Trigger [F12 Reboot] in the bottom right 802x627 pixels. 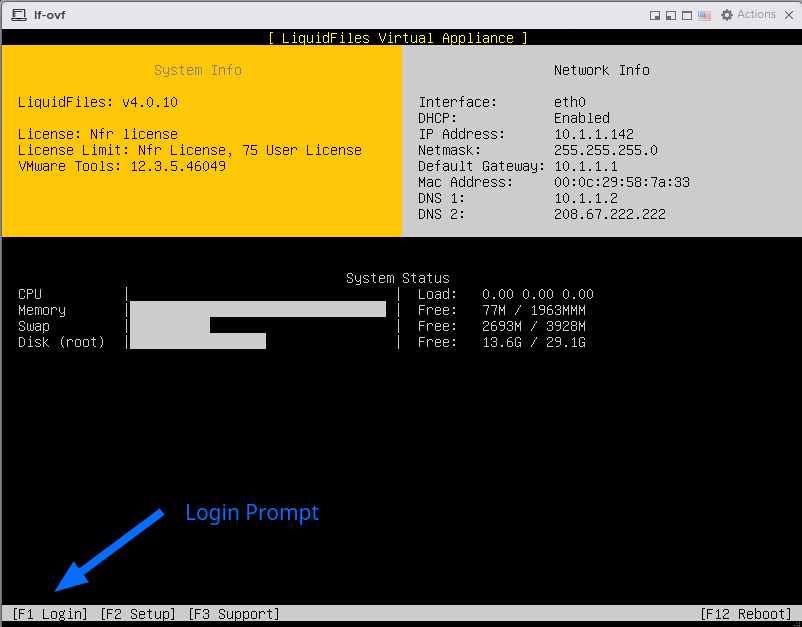744,613
